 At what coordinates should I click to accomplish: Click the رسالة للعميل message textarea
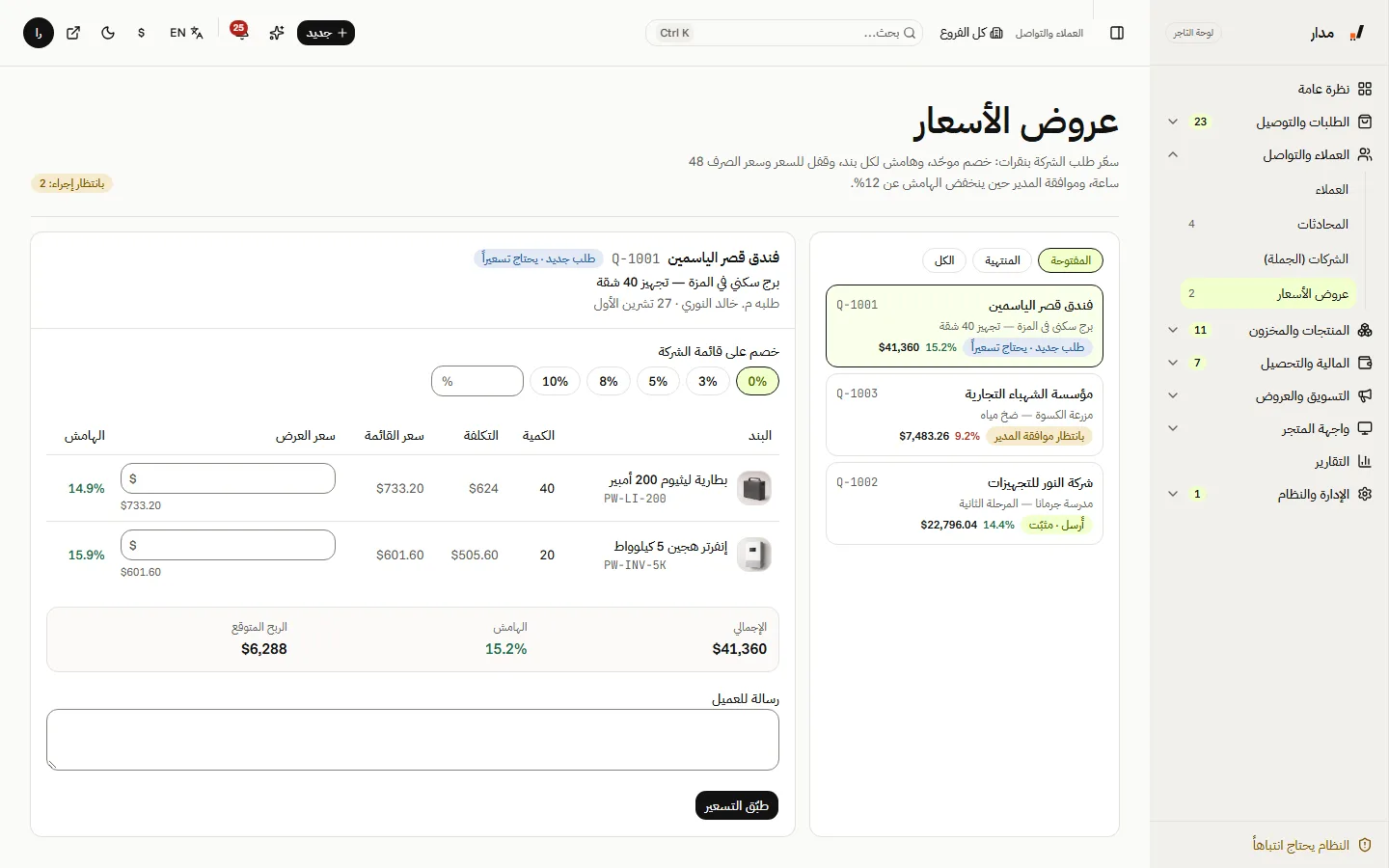click(413, 740)
